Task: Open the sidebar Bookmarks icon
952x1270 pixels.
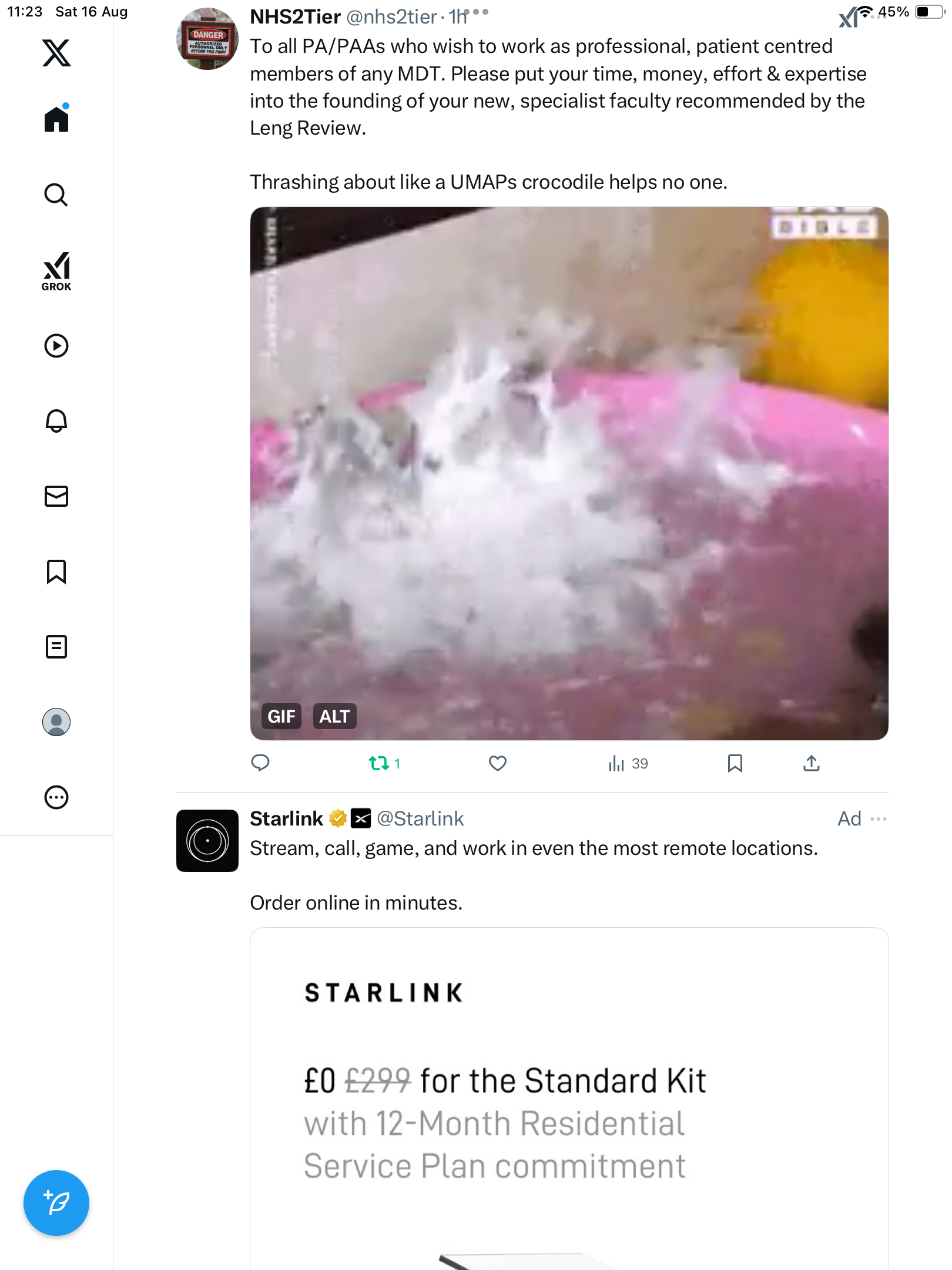Action: pyautogui.click(x=56, y=571)
